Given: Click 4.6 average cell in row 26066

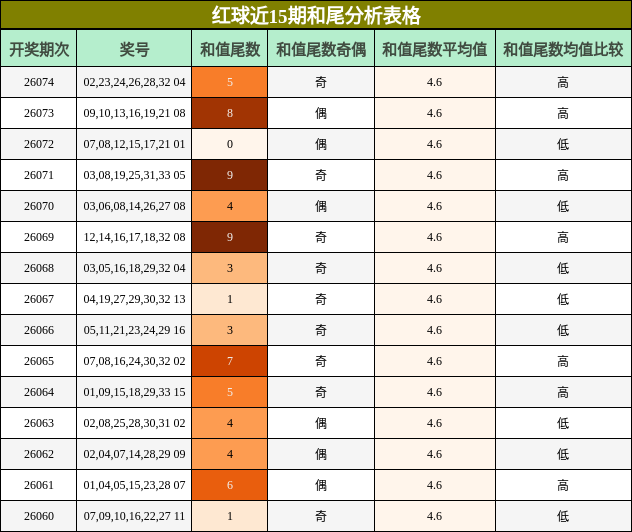Looking at the screenshot, I should [x=434, y=330].
